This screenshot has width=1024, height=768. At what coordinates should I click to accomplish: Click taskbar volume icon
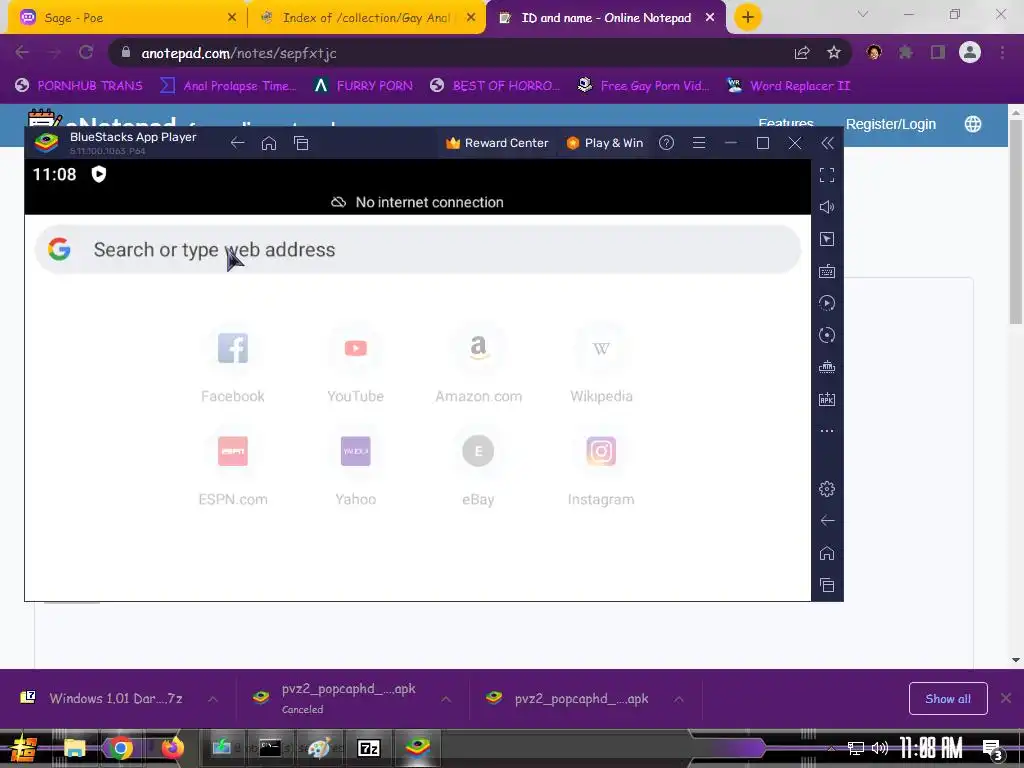coord(880,748)
